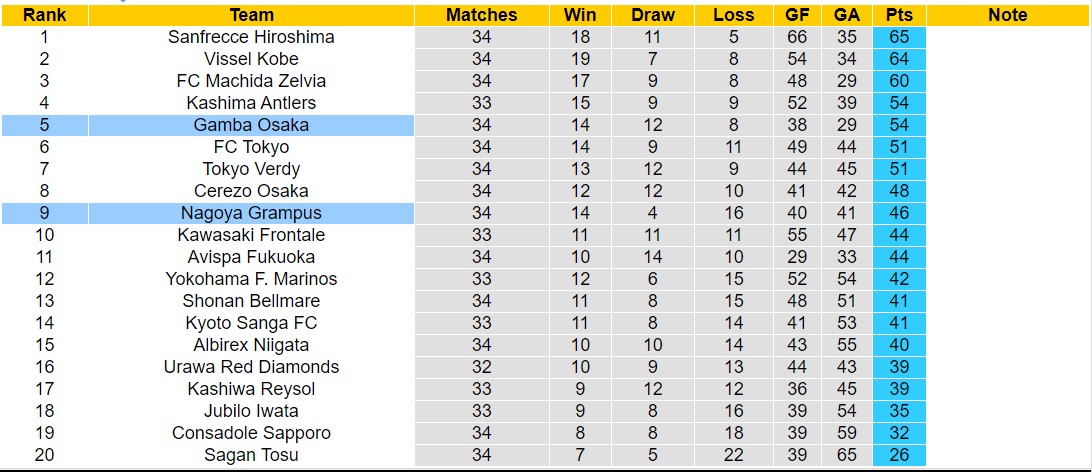
Task: Click the FC Machida Zelvia team name
Action: tap(251, 81)
